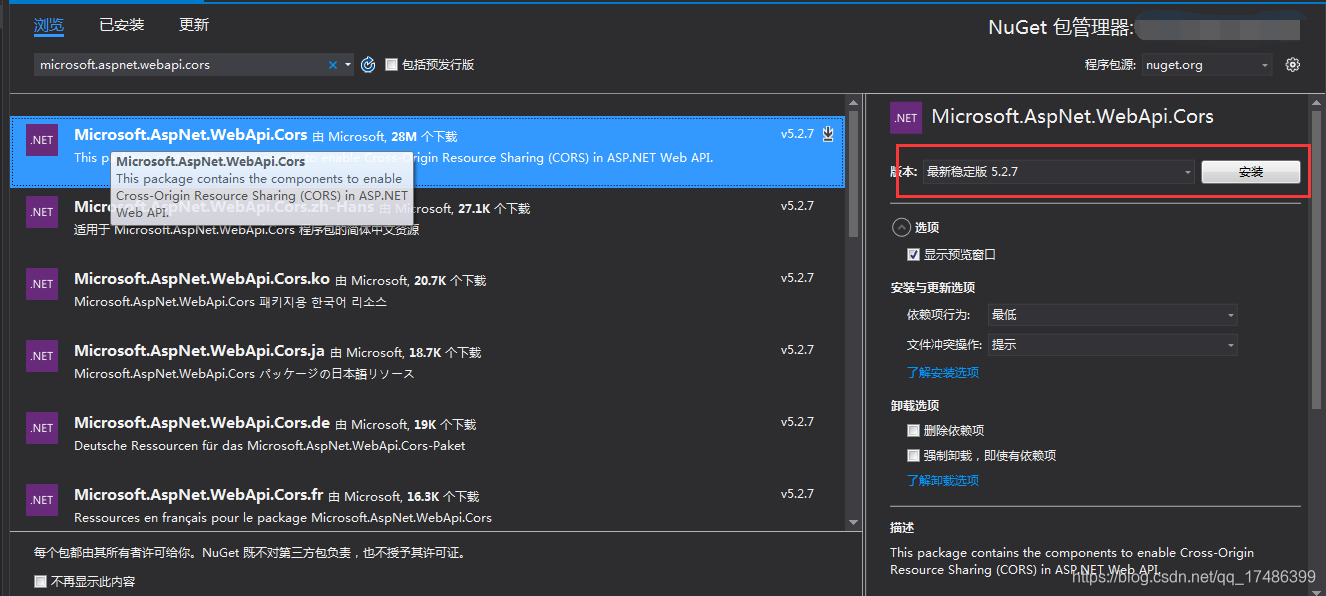
Task: Select the Microsoft.AspNet.WebApi.Cors.ja package icon
Action: [42, 356]
